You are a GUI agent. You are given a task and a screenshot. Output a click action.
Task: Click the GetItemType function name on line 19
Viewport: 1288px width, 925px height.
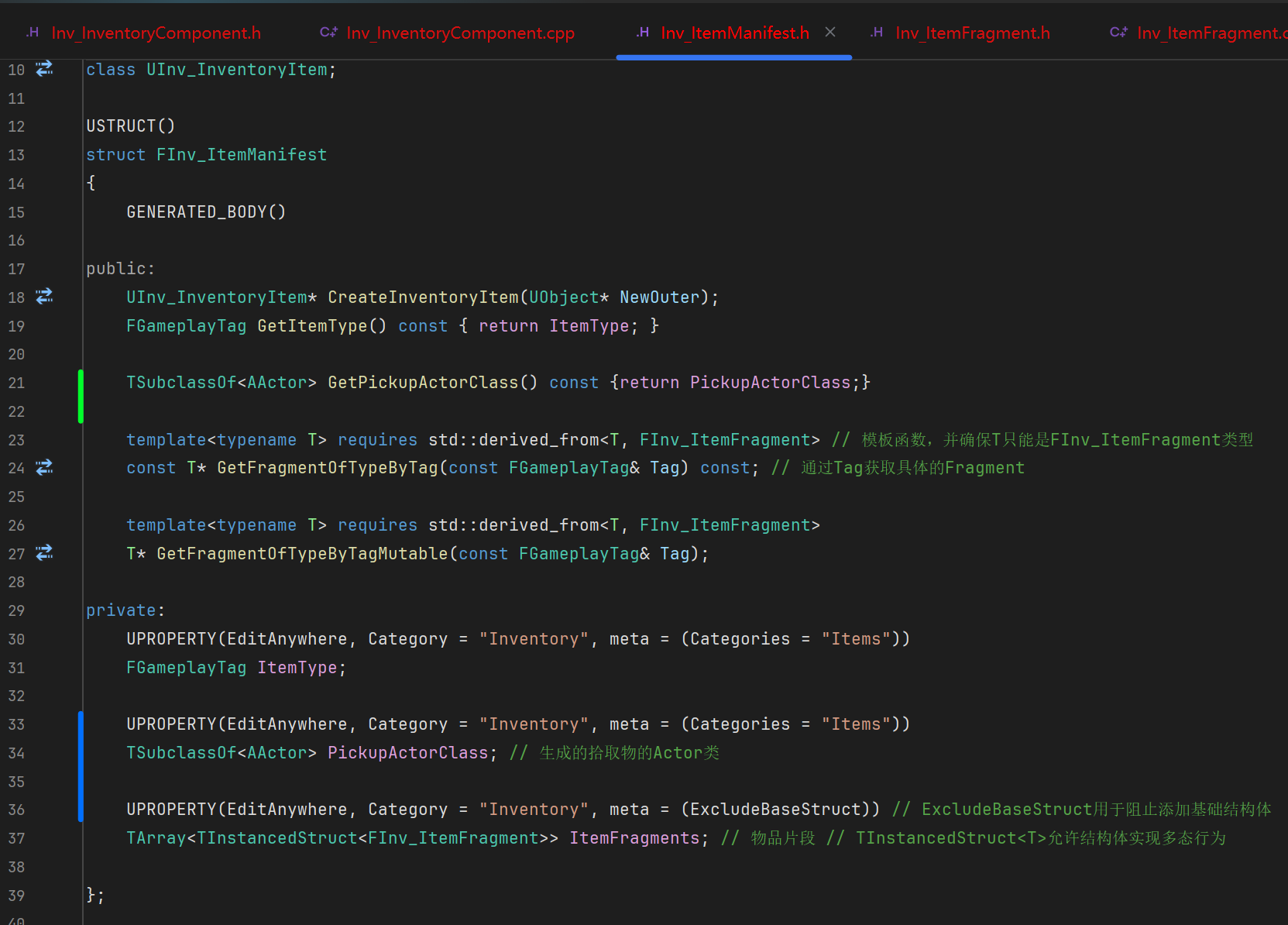[x=312, y=326]
